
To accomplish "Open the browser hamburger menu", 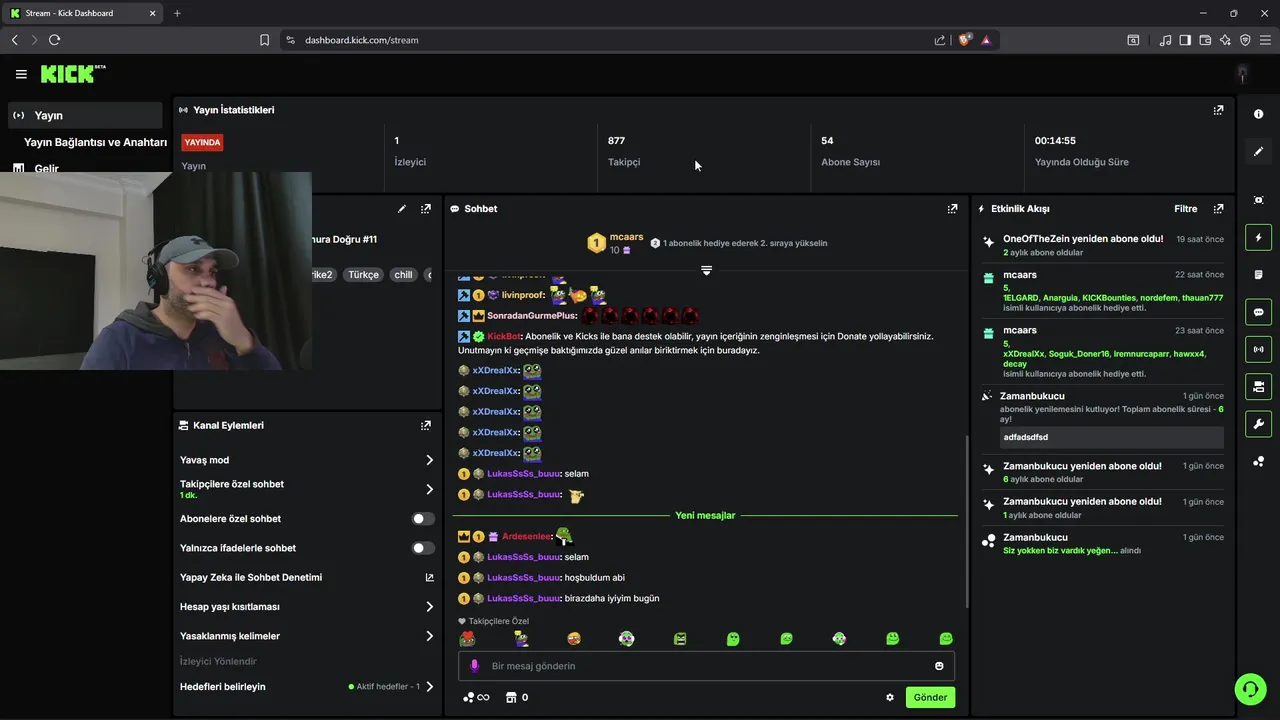I will 1265,40.
